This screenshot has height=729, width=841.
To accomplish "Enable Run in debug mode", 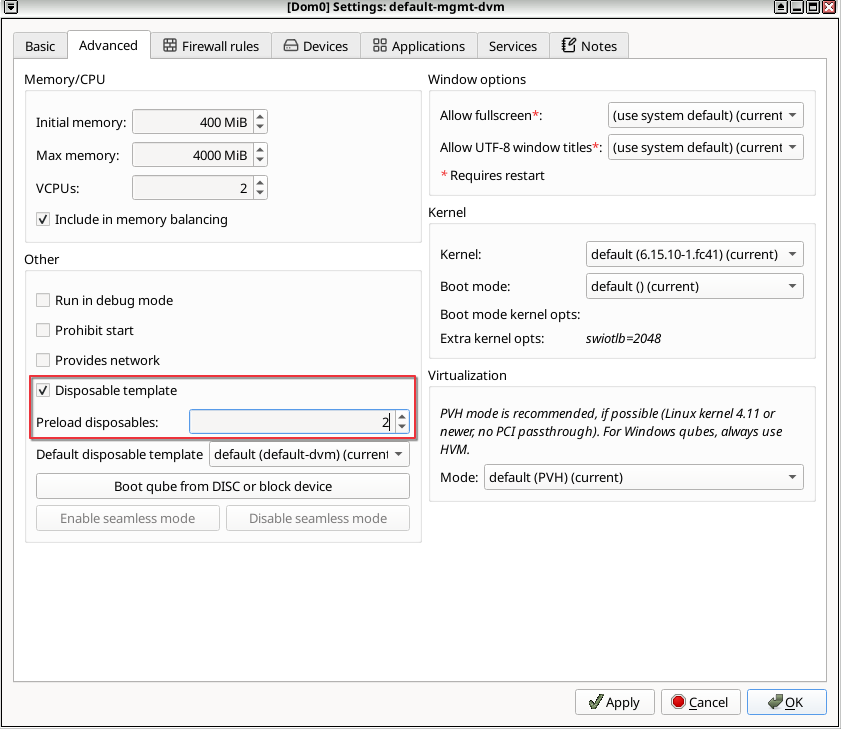I will 42,300.
